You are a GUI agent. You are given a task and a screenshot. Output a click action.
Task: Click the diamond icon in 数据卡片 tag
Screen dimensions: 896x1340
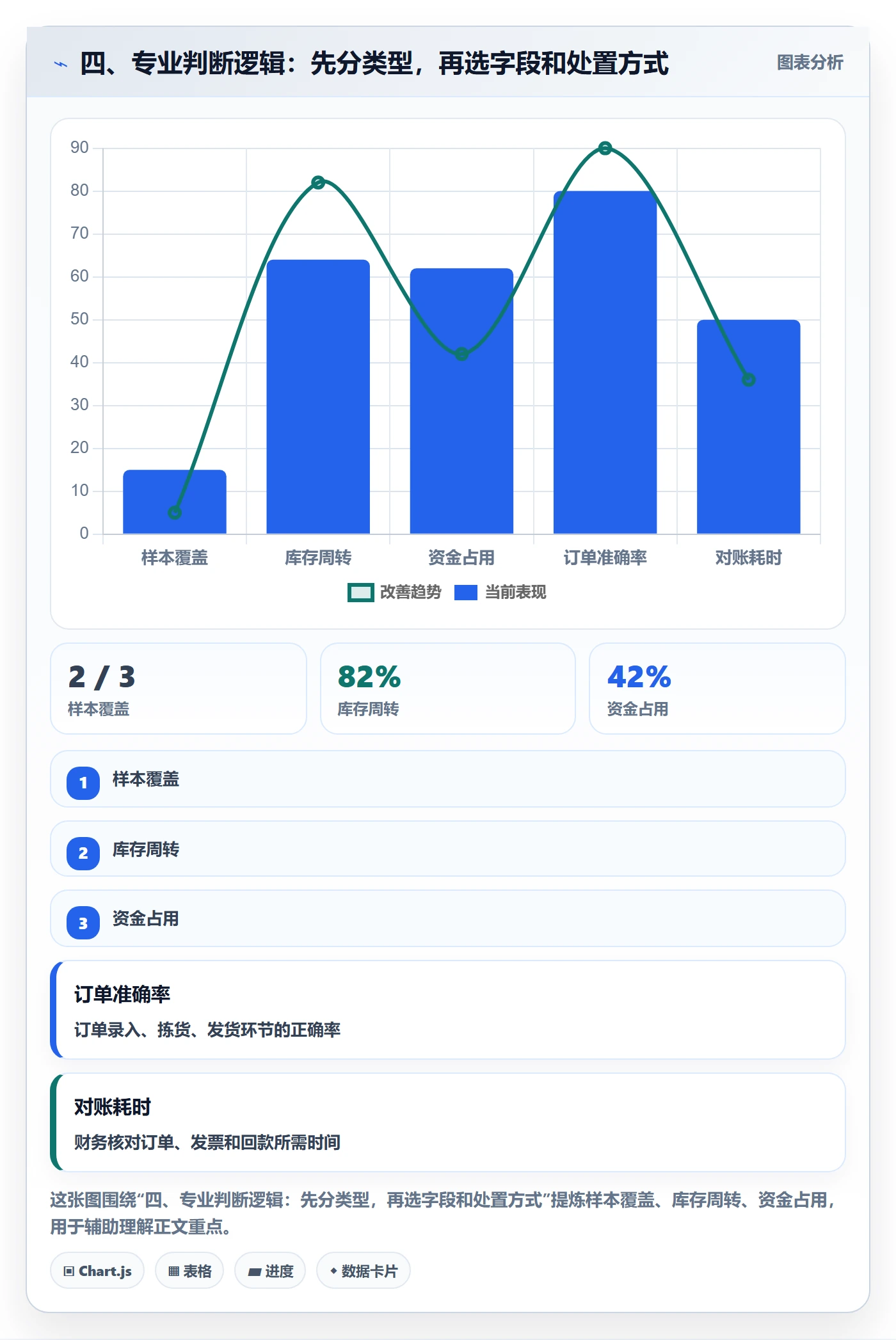point(333,1271)
